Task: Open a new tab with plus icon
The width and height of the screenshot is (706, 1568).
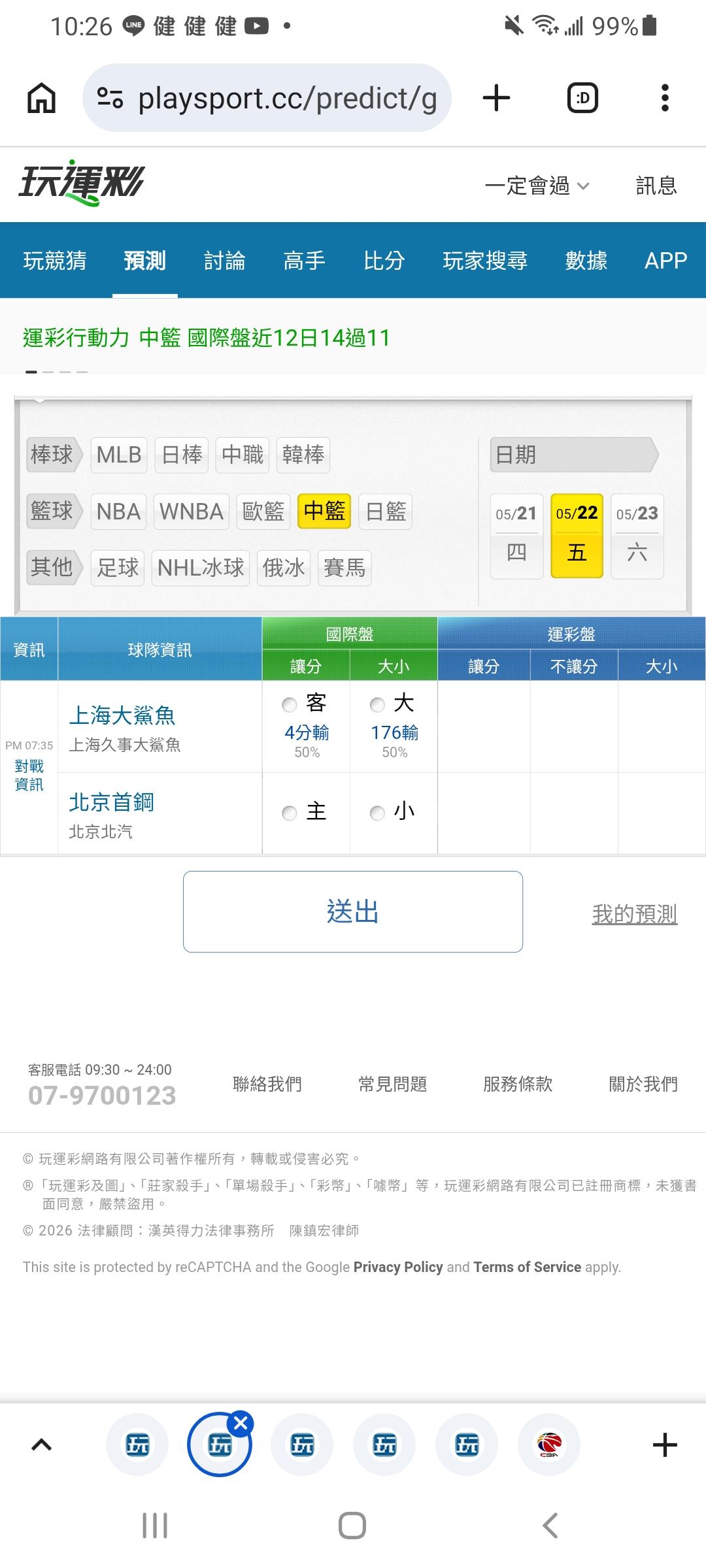Action: pos(496,98)
